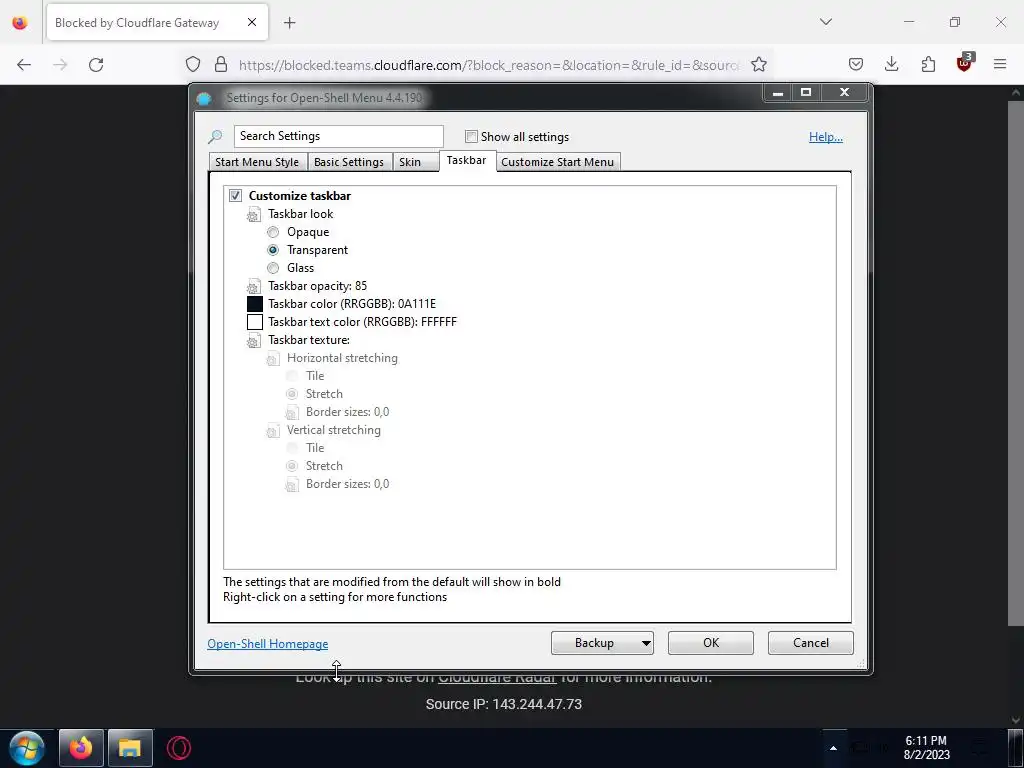Open tracking protection shield in address bar
The width and height of the screenshot is (1024, 768).
(193, 65)
